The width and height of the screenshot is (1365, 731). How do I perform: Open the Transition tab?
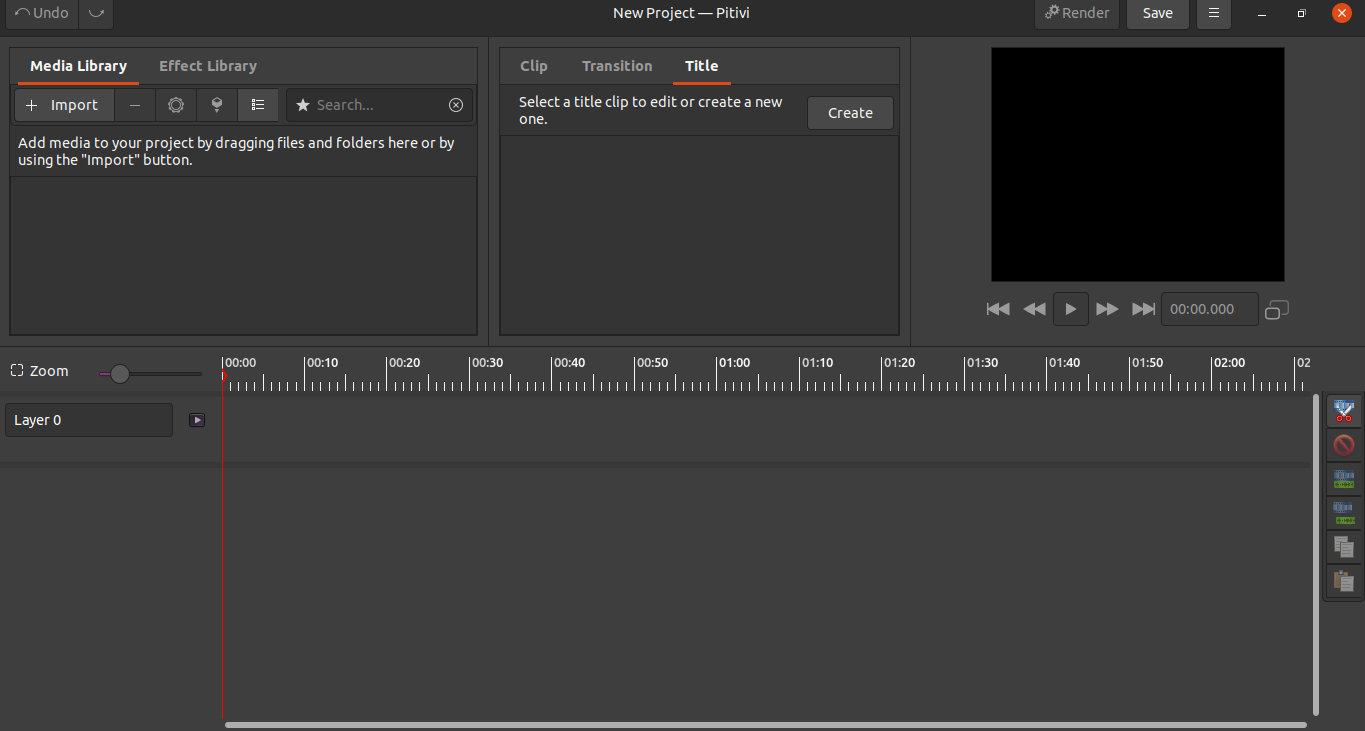click(617, 66)
